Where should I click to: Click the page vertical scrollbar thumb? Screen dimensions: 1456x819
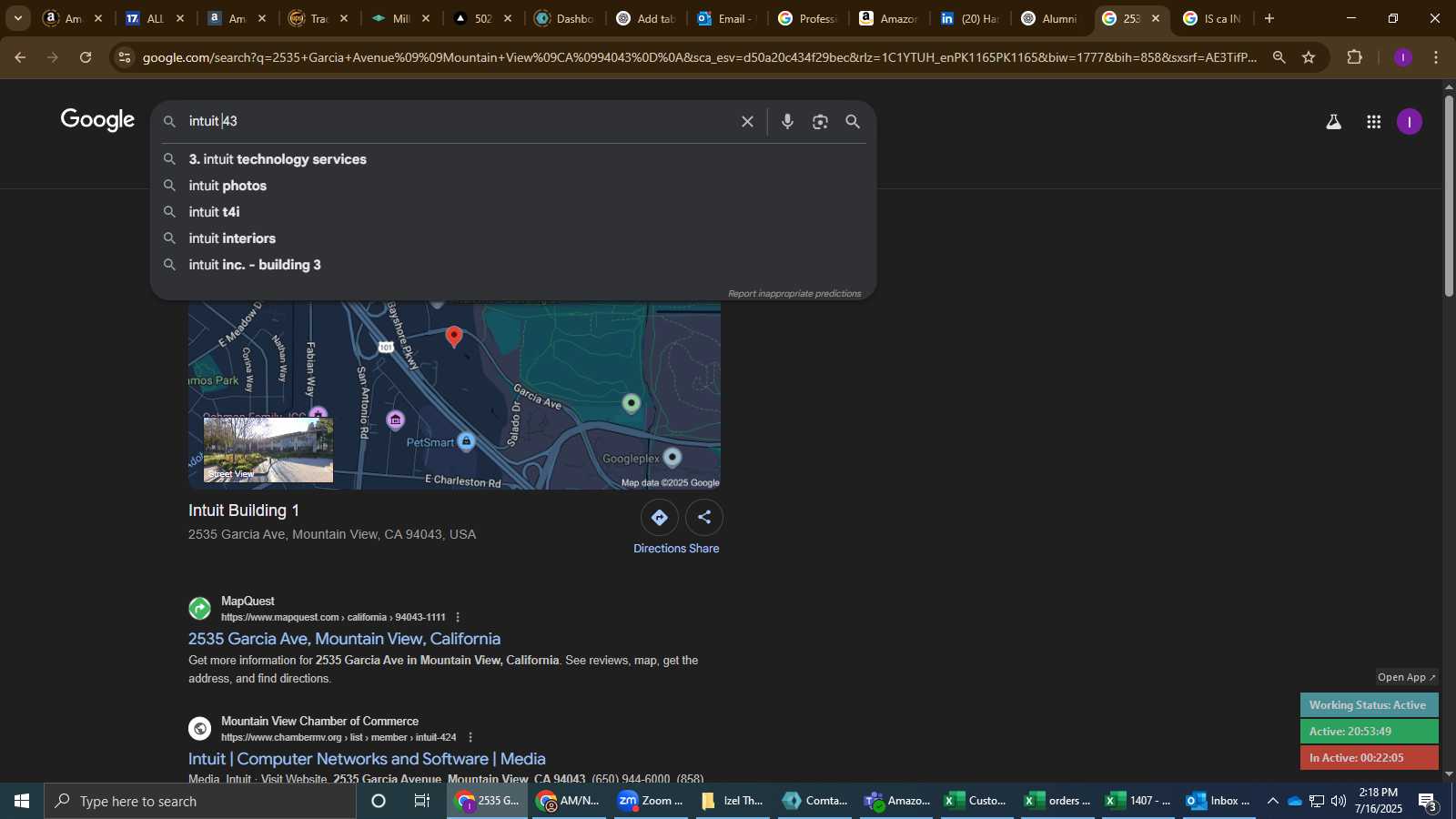point(1449,195)
